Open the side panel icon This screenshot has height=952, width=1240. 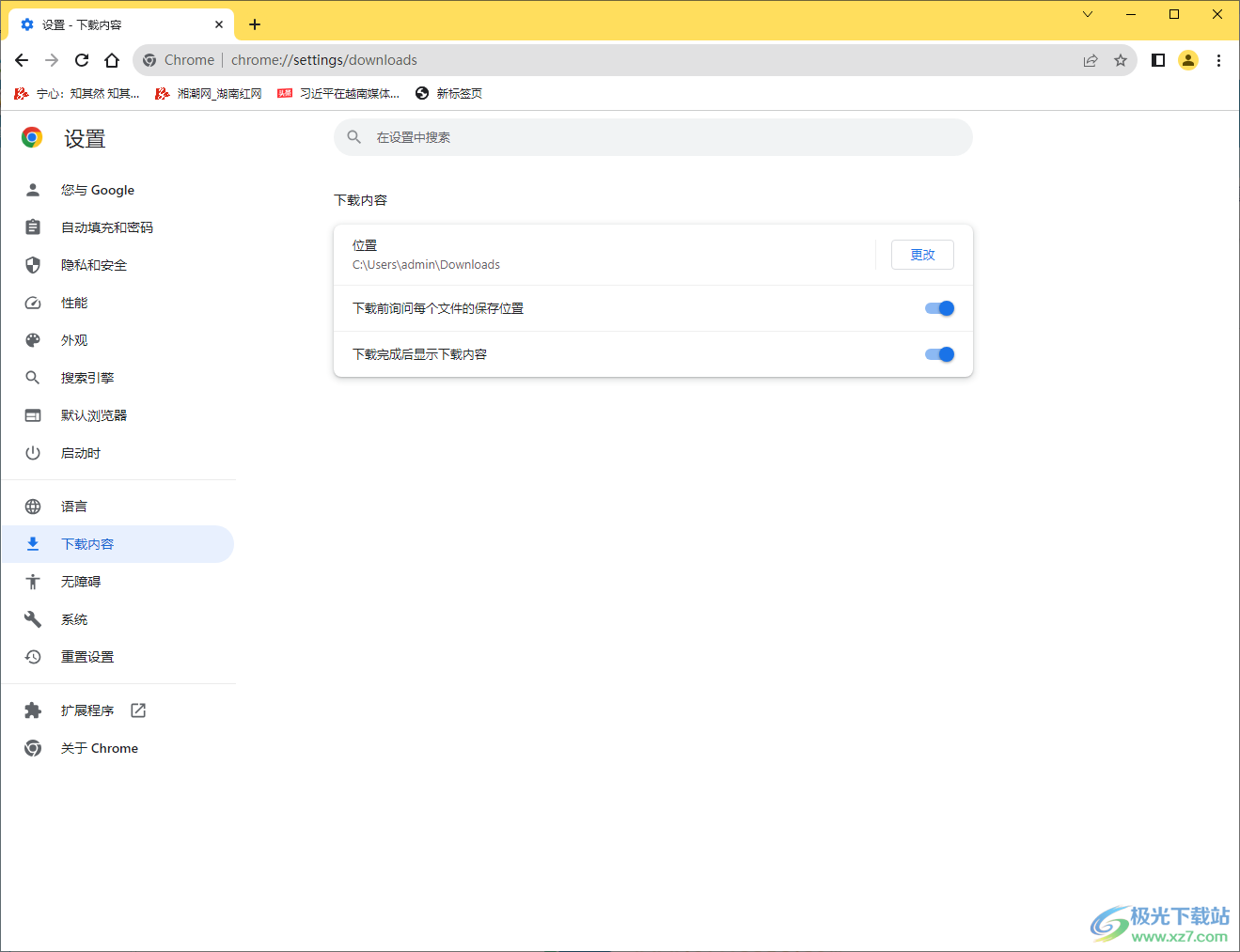[1158, 60]
